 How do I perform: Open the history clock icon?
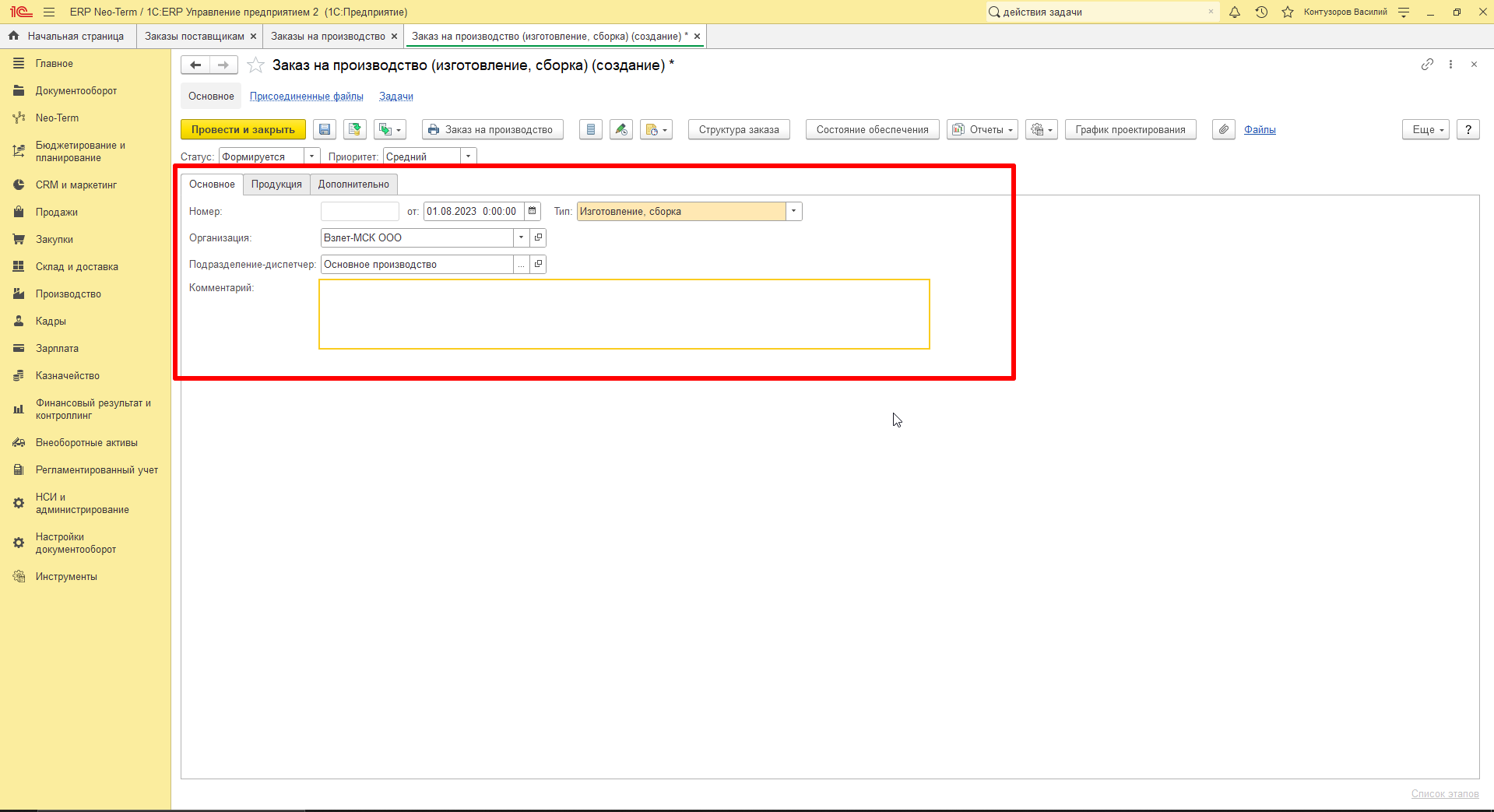point(1261,12)
